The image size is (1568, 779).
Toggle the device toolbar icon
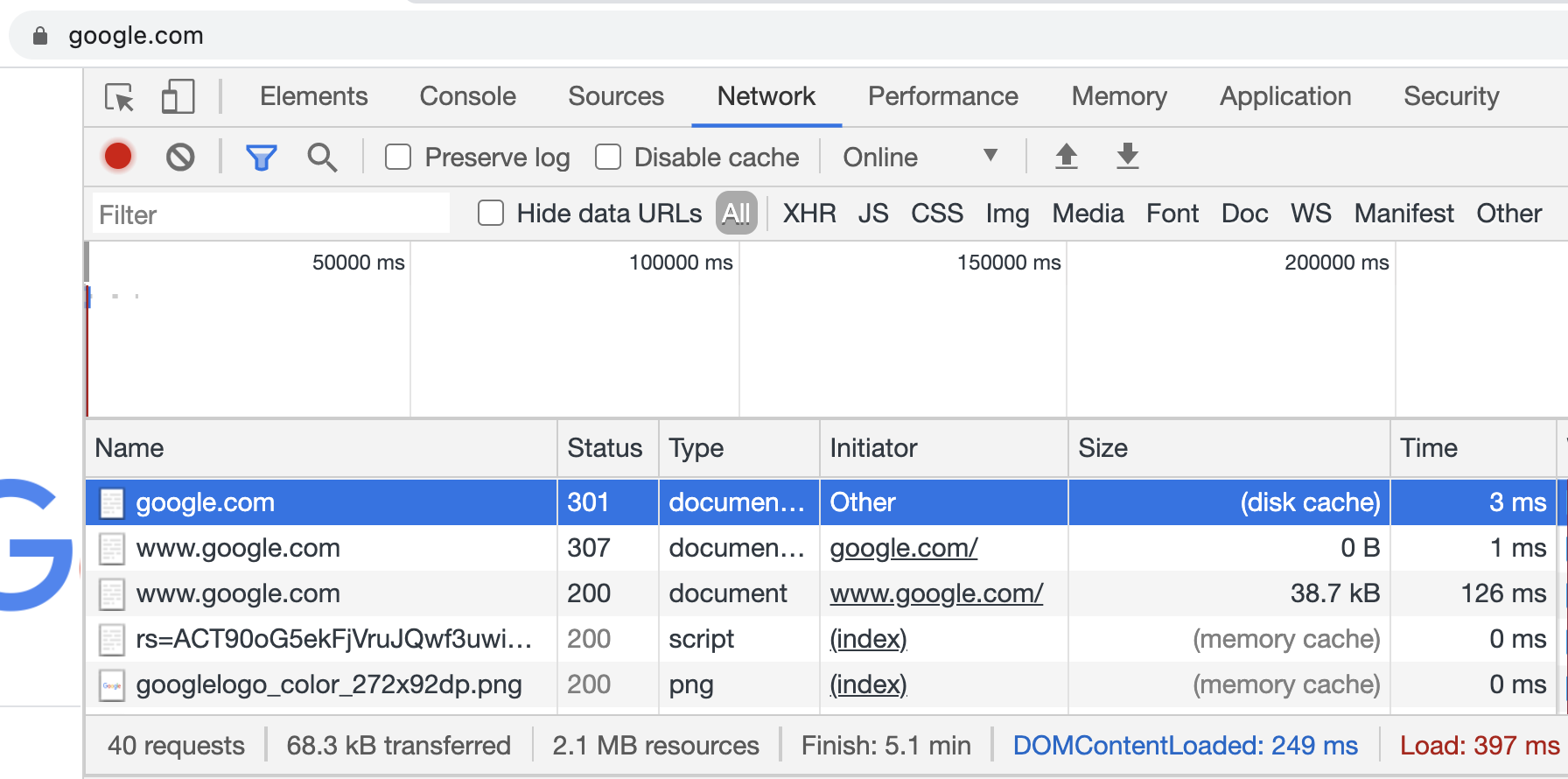178,96
